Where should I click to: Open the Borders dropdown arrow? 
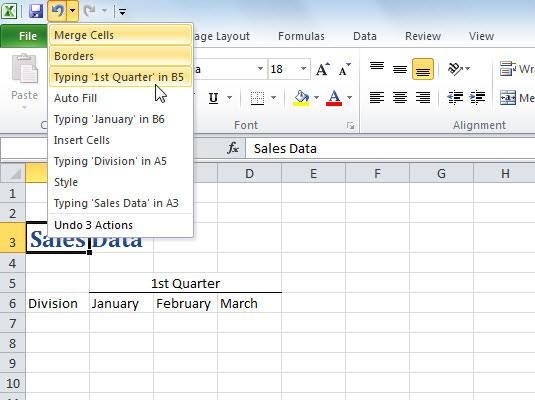pos(274,98)
